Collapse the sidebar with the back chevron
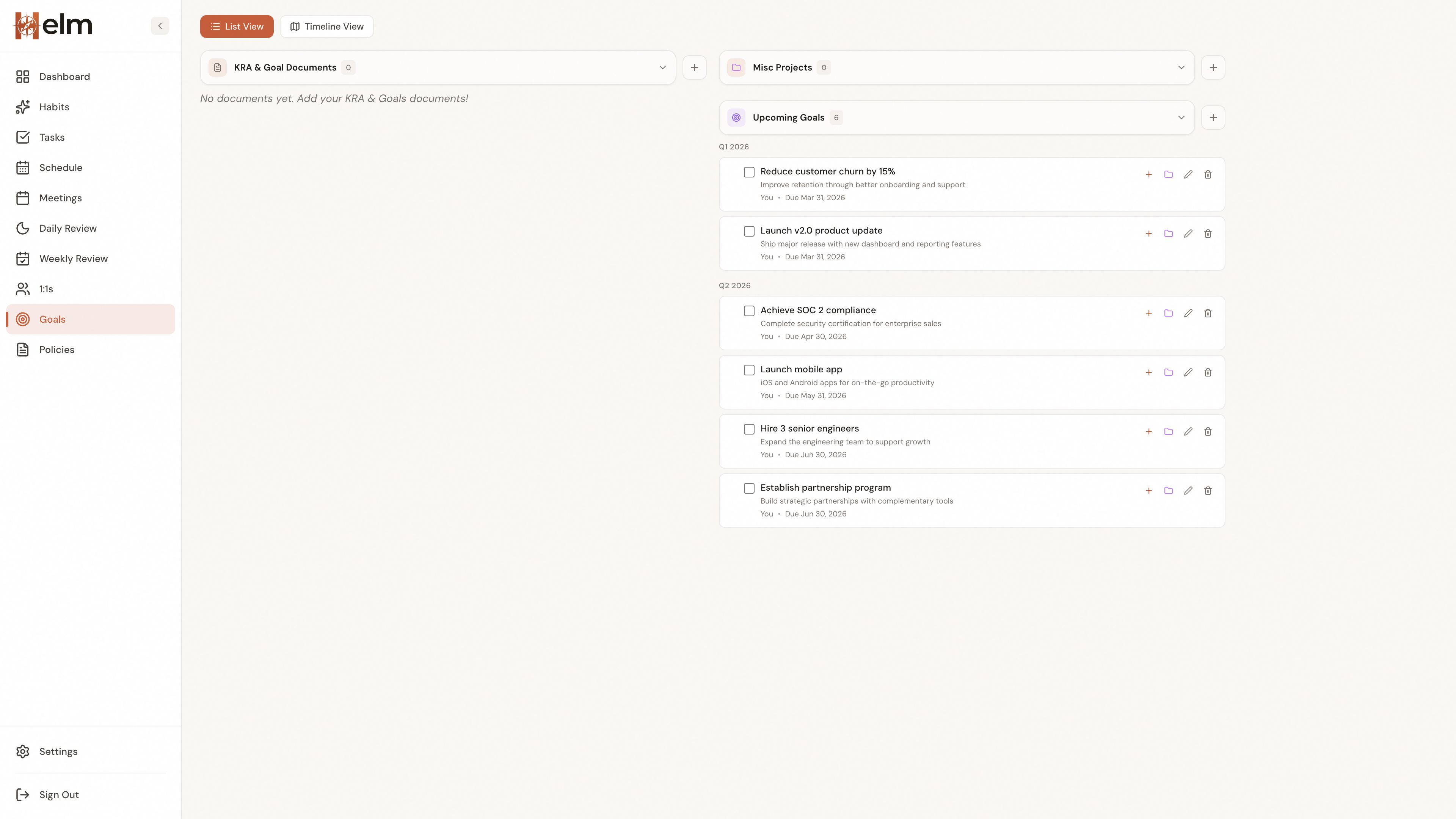This screenshot has width=1456, height=819. pos(159,25)
